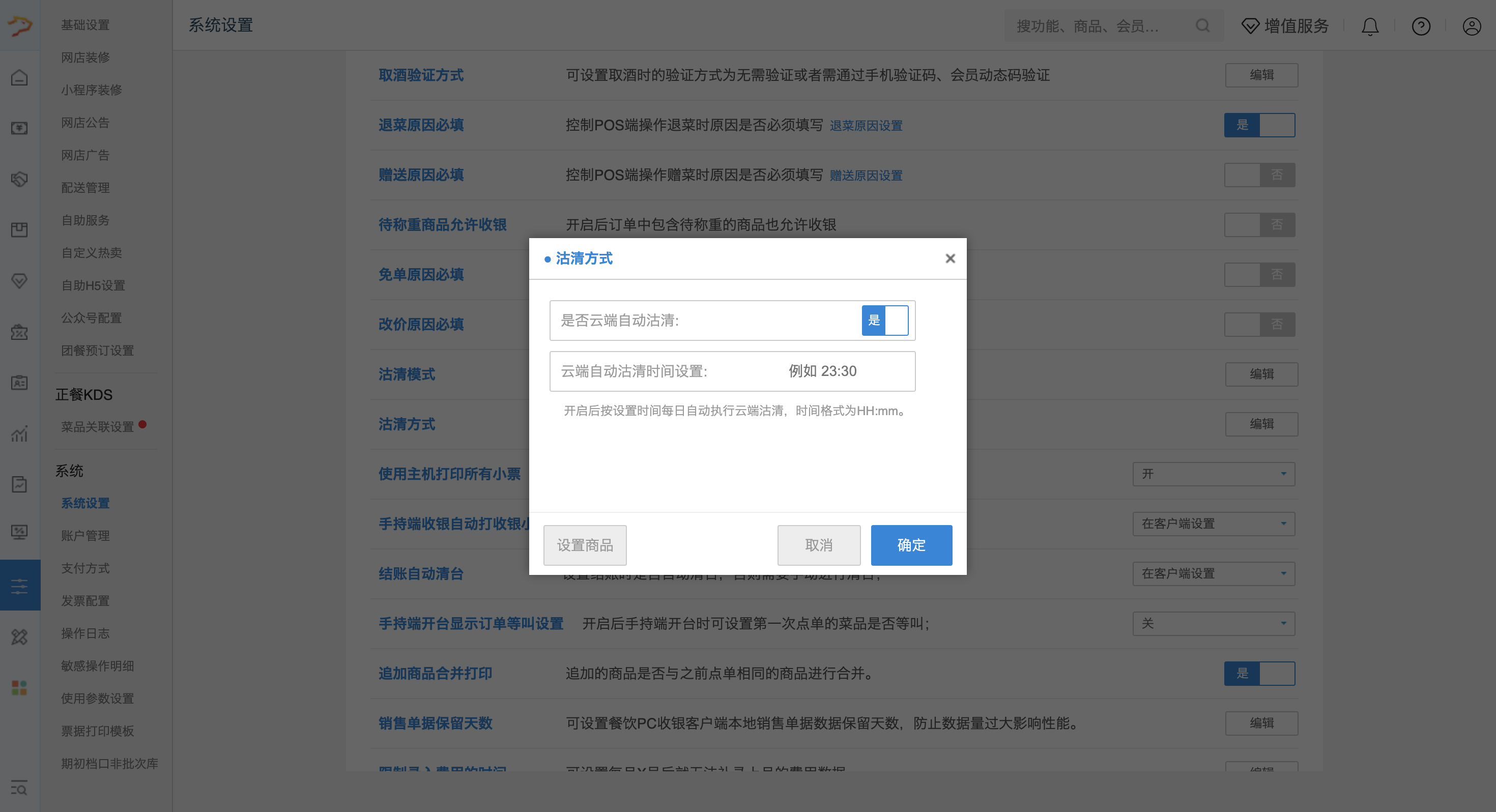Select 操作日志 menu item
Screen dimensions: 1496x812
coord(85,633)
